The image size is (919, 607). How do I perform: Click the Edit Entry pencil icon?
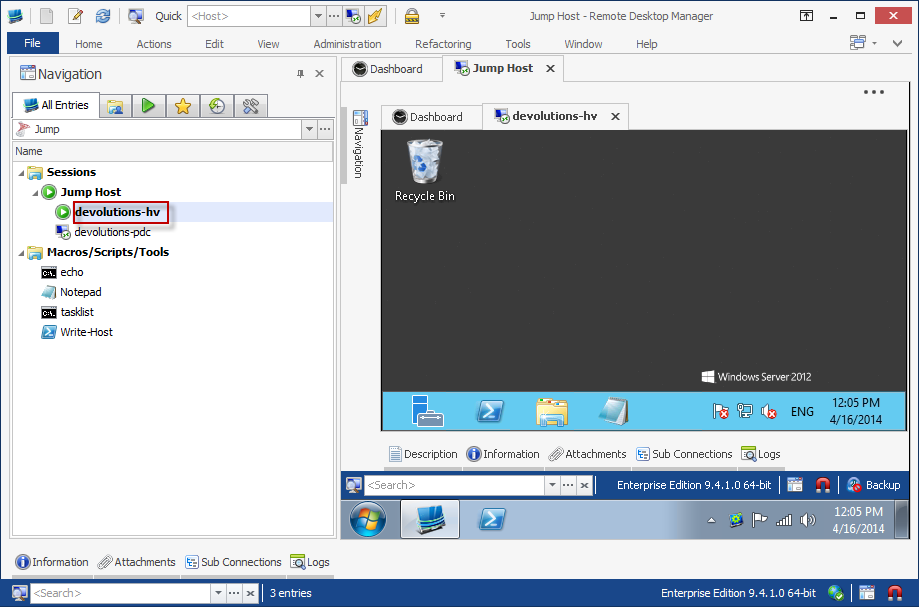[75, 16]
